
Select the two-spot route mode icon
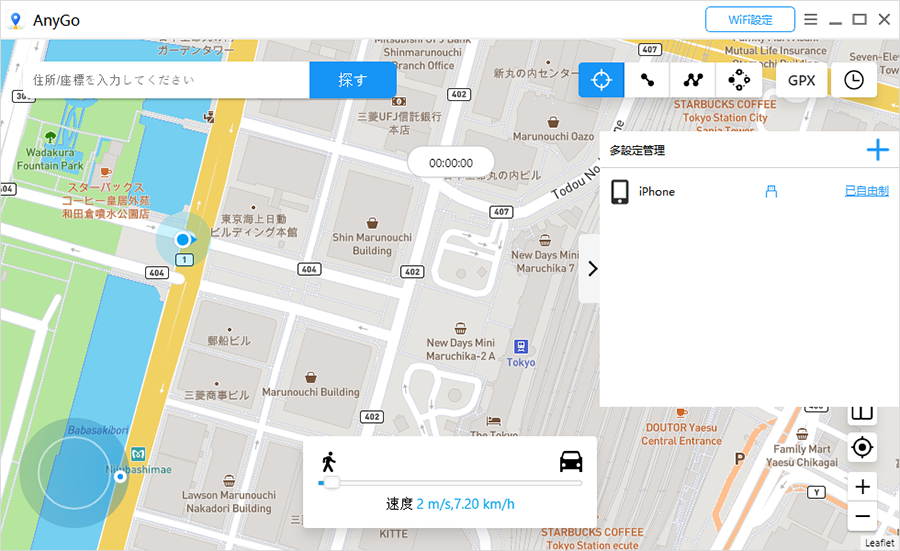click(647, 80)
